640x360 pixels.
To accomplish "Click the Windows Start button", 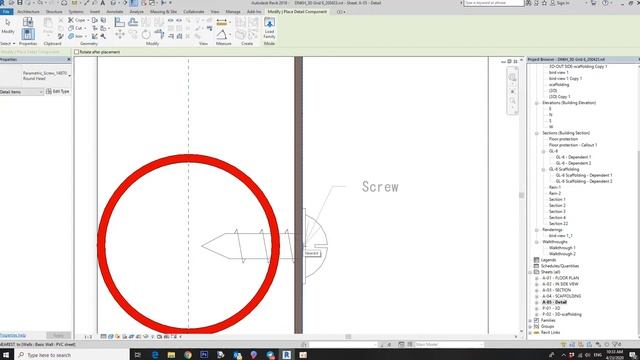I will tap(6, 355).
